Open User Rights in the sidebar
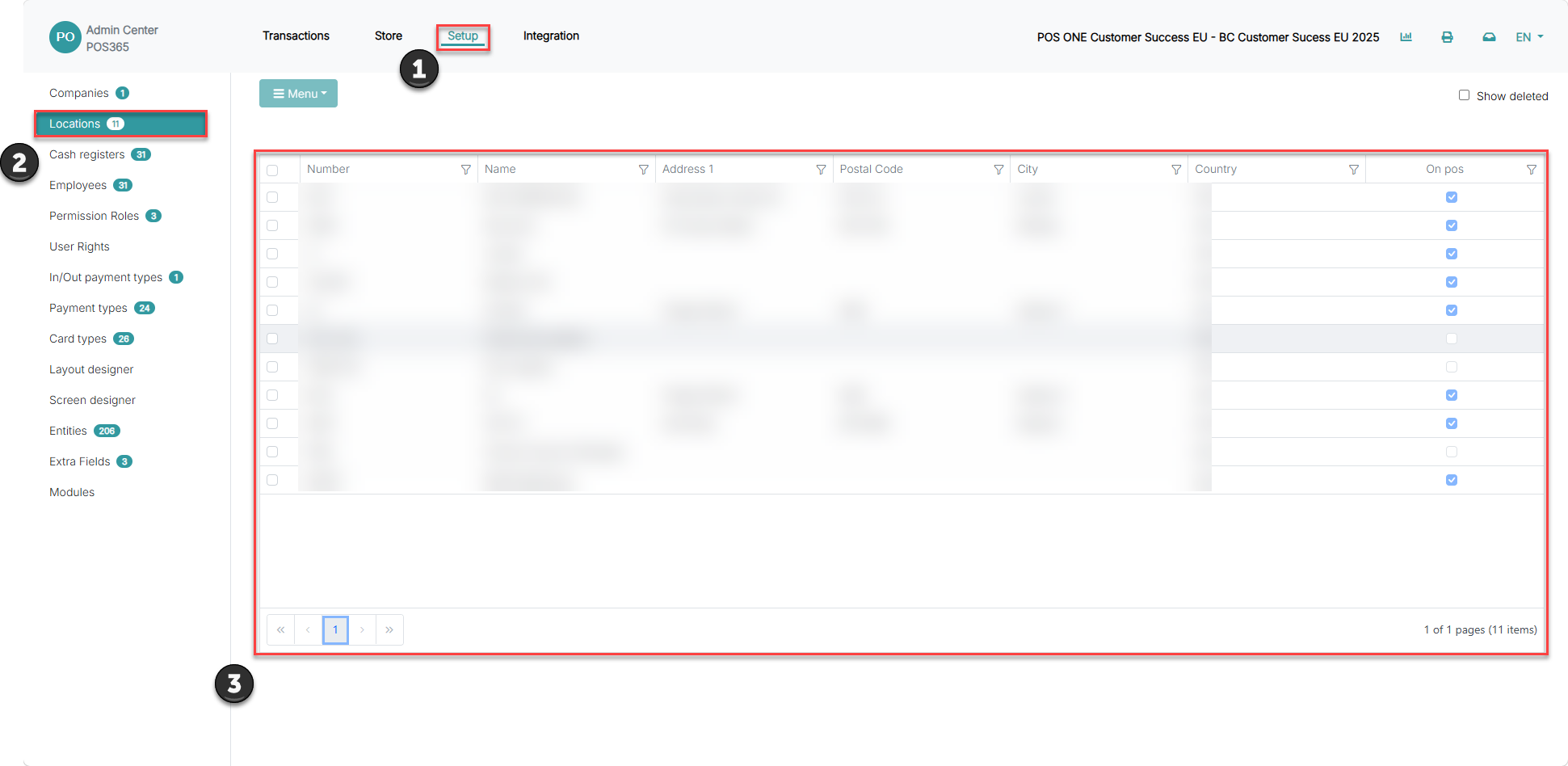1568x766 pixels. [x=79, y=246]
